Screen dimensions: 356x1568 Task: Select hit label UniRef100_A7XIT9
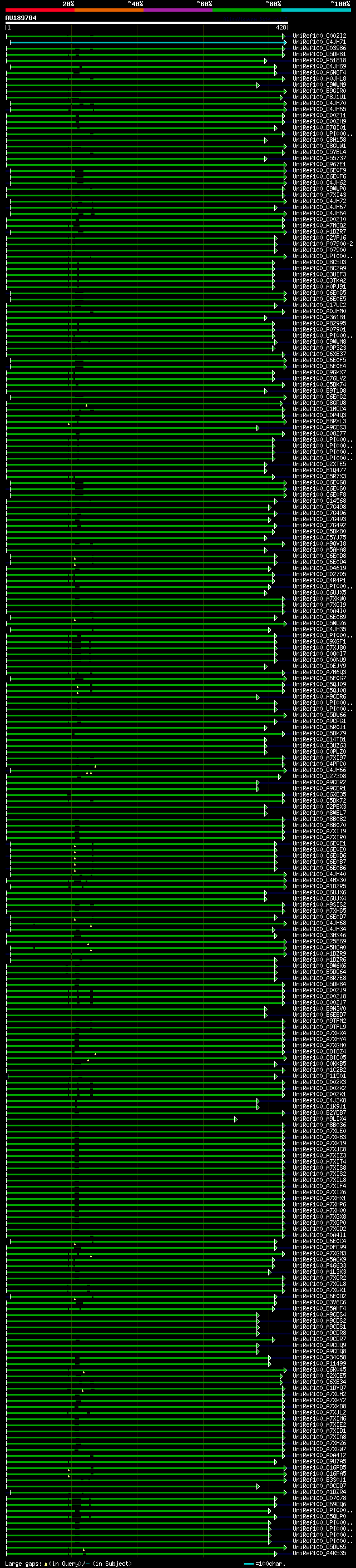pyautogui.click(x=319, y=831)
